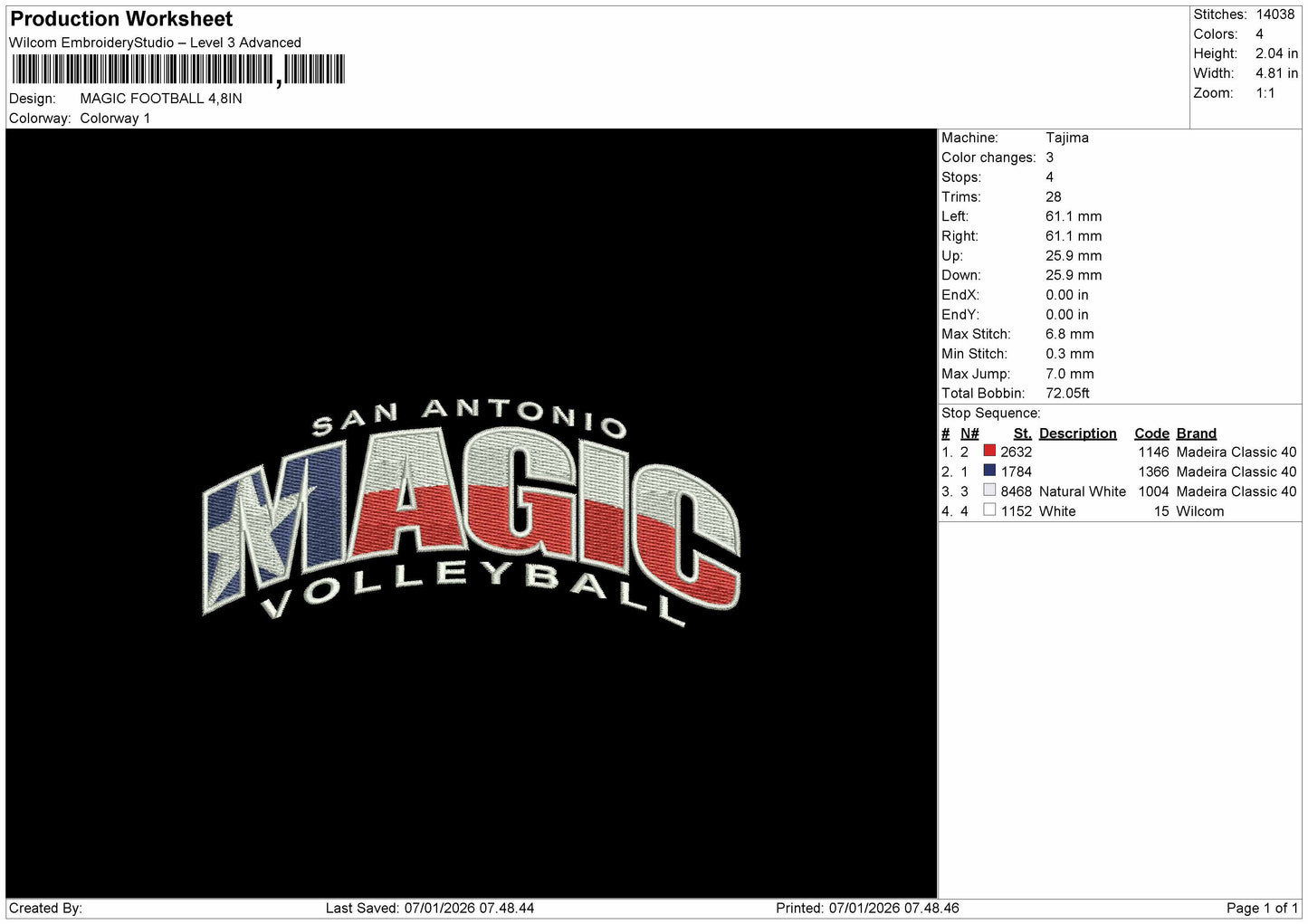Image resolution: width=1308 pixels, height=924 pixels.
Task: Click the red thread swatch 2632
Action: 989,451
